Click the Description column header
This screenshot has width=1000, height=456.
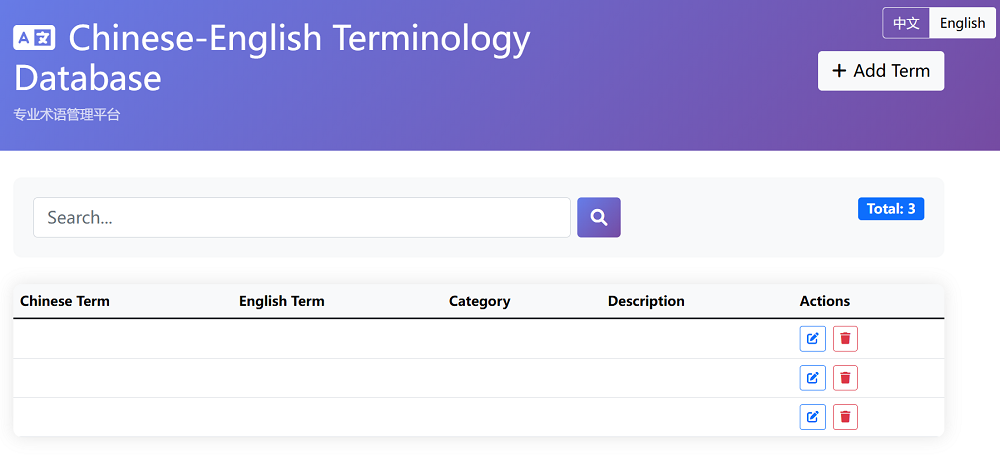point(646,301)
